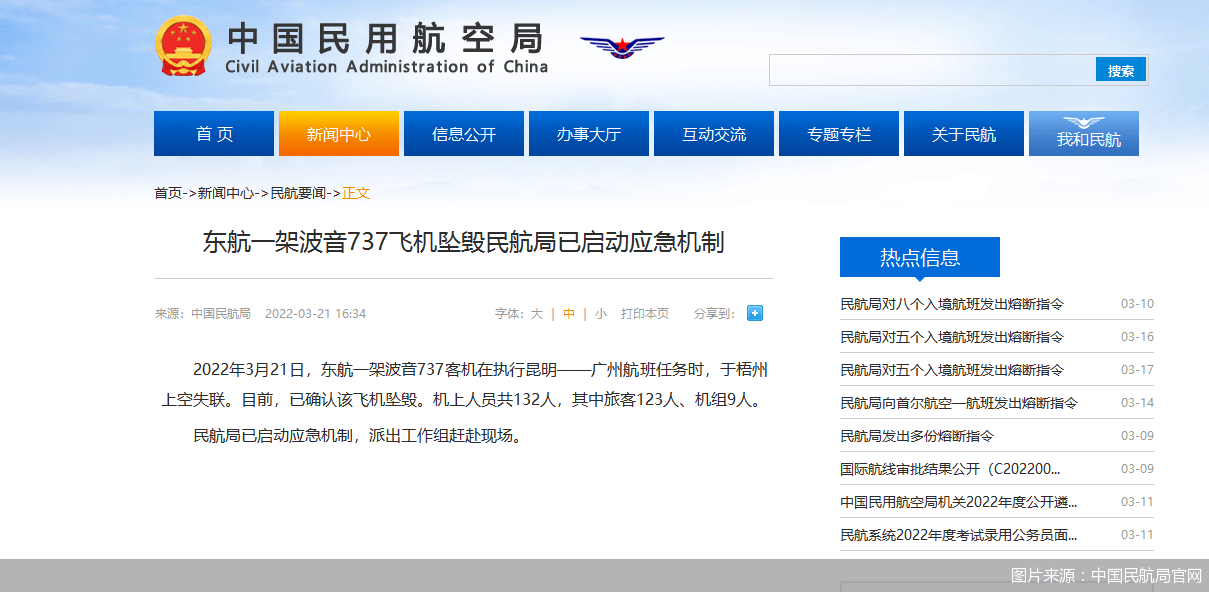Click 打印本页 to print the page

point(645,314)
